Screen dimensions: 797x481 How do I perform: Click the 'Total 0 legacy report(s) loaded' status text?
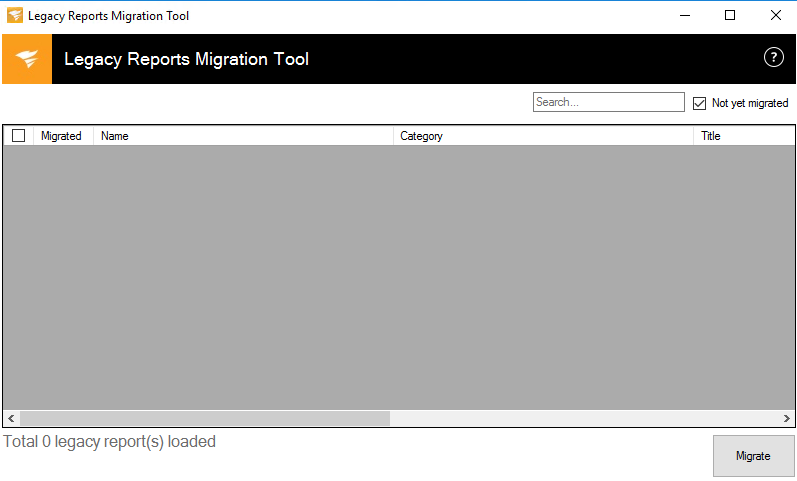click(109, 442)
